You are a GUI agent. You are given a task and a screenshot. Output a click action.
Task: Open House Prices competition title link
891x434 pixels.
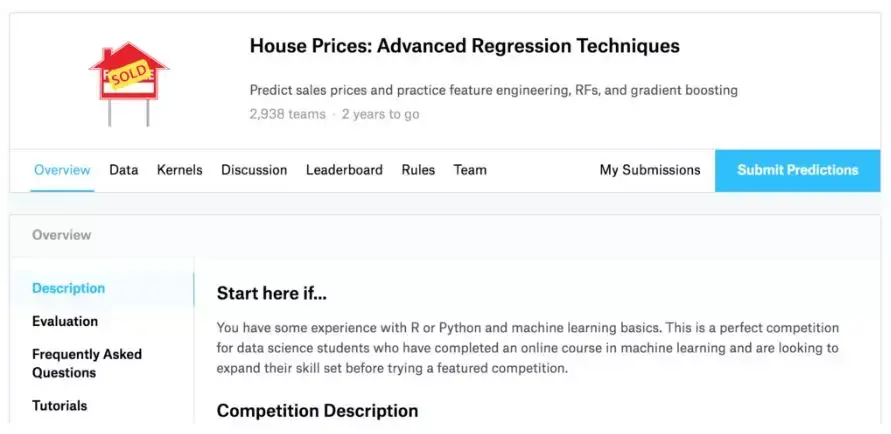click(x=464, y=46)
